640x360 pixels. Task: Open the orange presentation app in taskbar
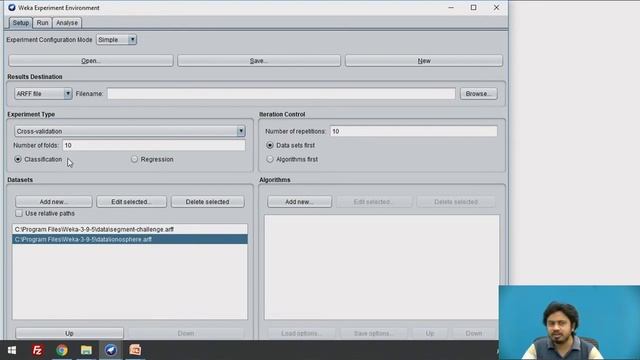135,350
